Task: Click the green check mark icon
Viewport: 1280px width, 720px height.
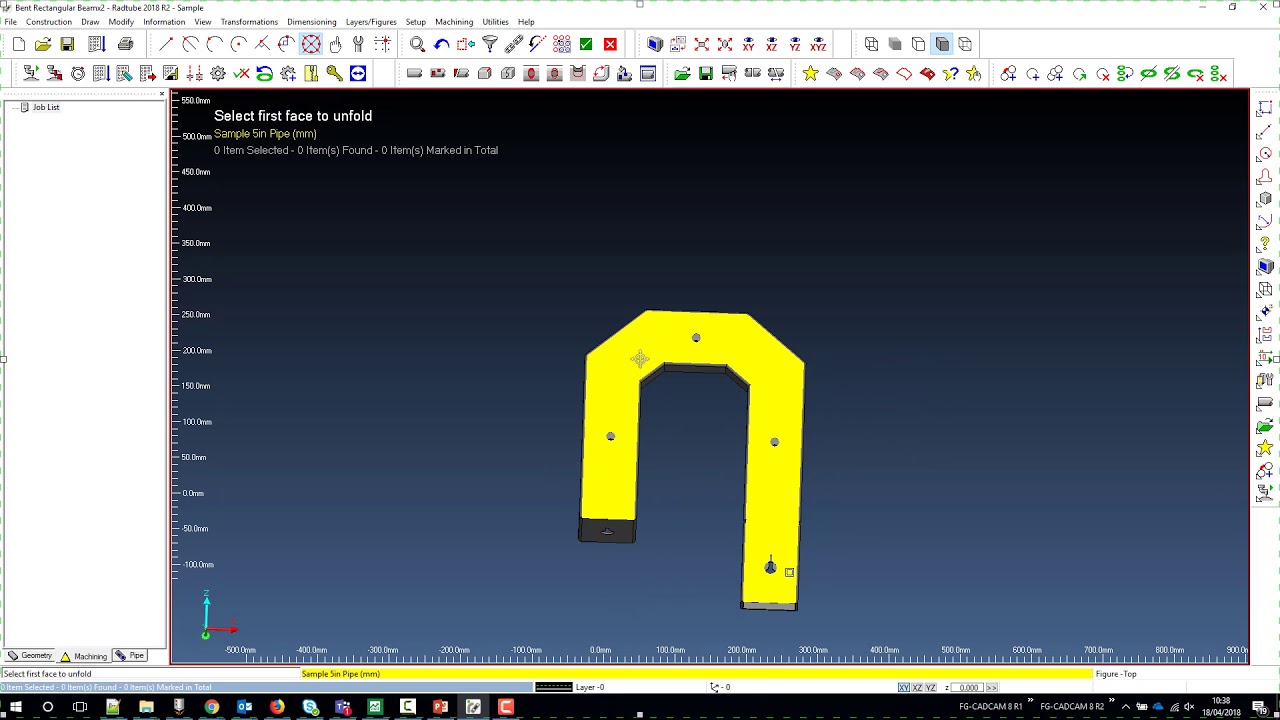Action: point(586,44)
